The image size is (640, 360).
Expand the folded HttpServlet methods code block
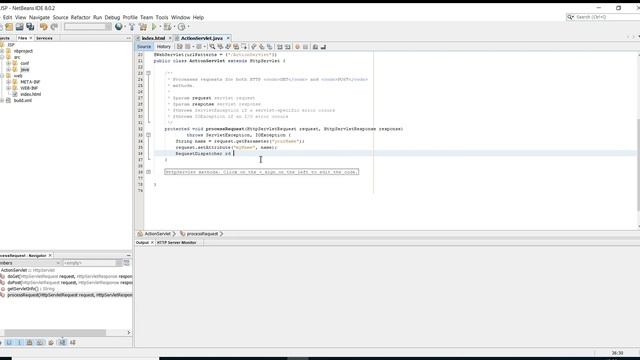click(x=149, y=172)
